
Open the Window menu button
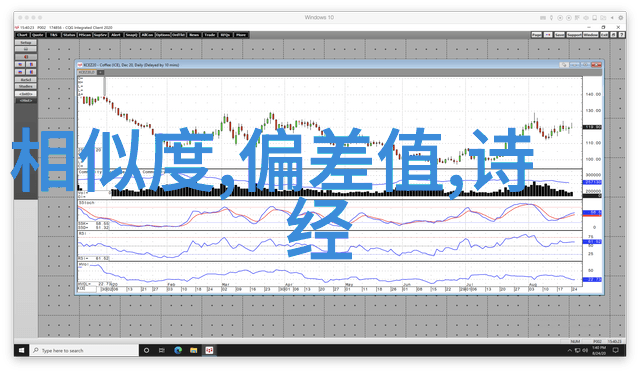(590, 35)
